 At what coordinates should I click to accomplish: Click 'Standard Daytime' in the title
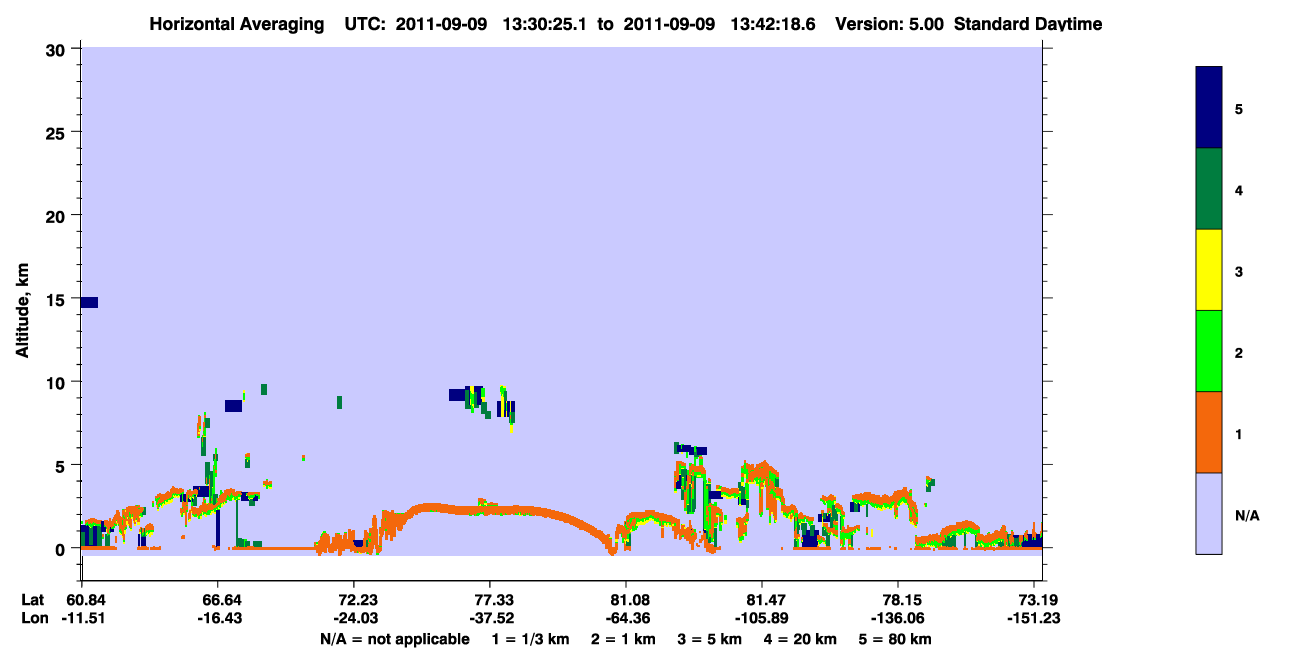tap(1028, 24)
